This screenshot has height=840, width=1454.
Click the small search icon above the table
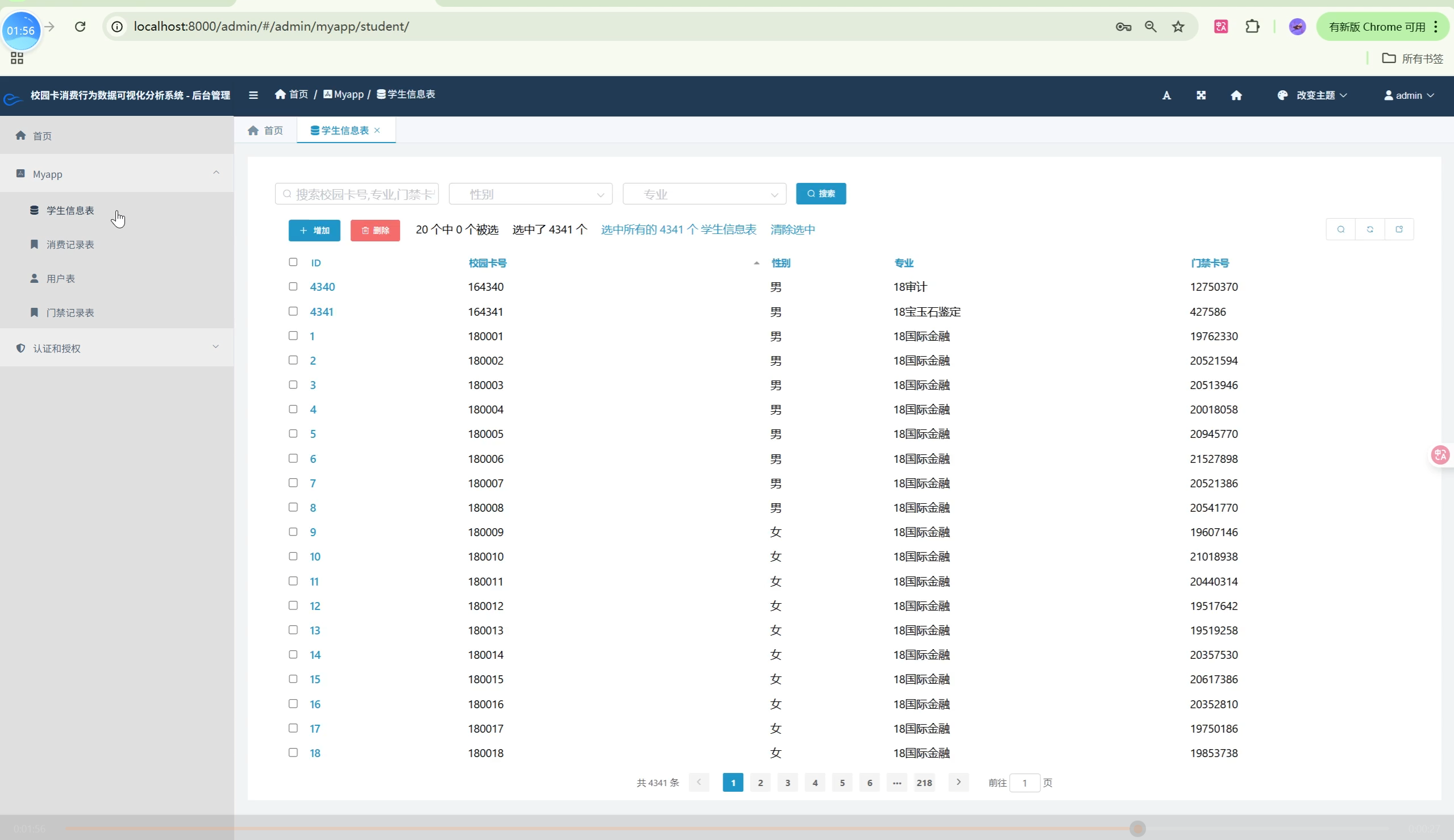1340,229
